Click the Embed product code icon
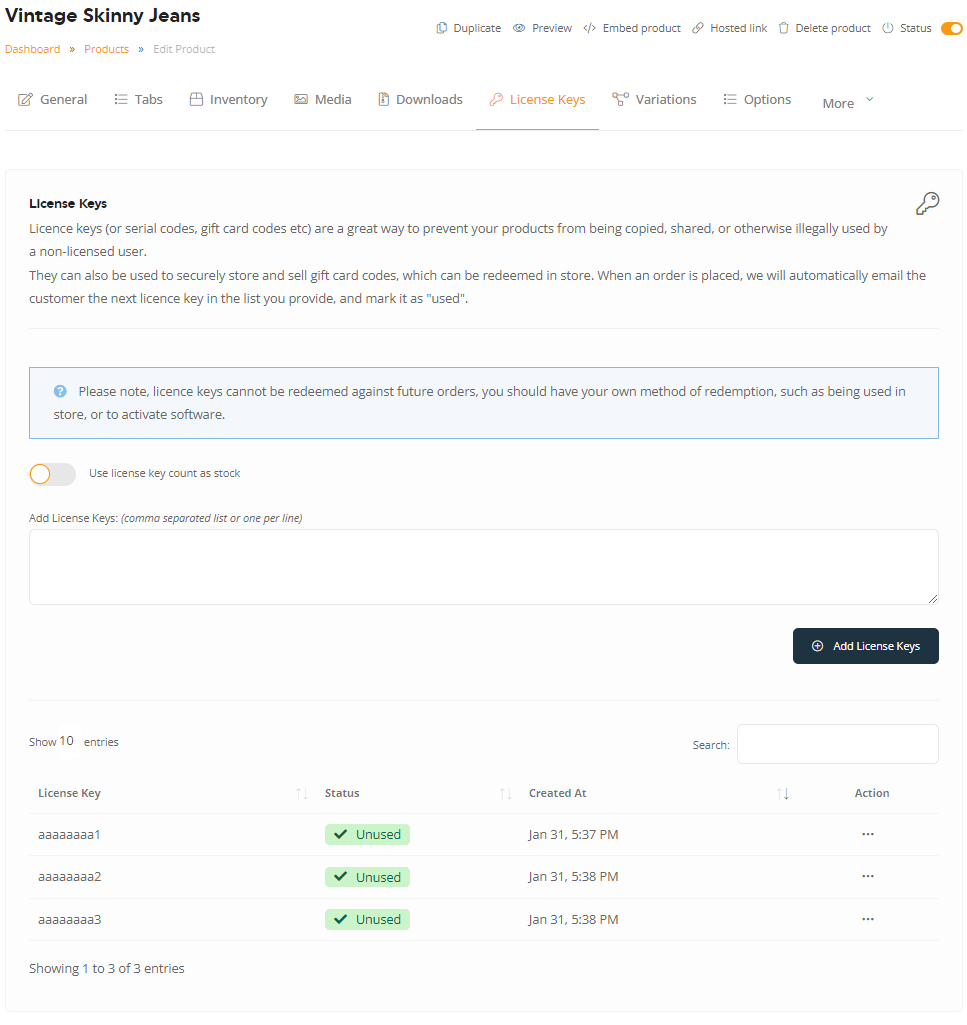 point(590,28)
